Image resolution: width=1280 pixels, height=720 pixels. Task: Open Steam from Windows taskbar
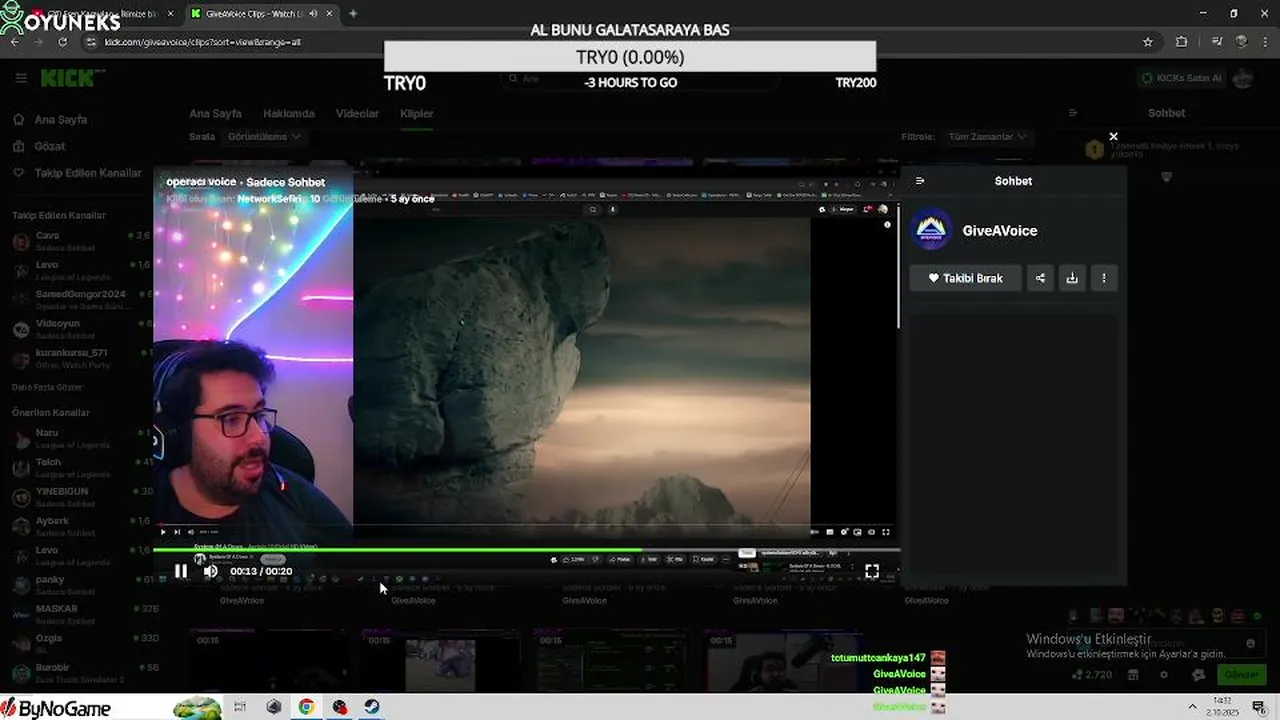(x=371, y=707)
